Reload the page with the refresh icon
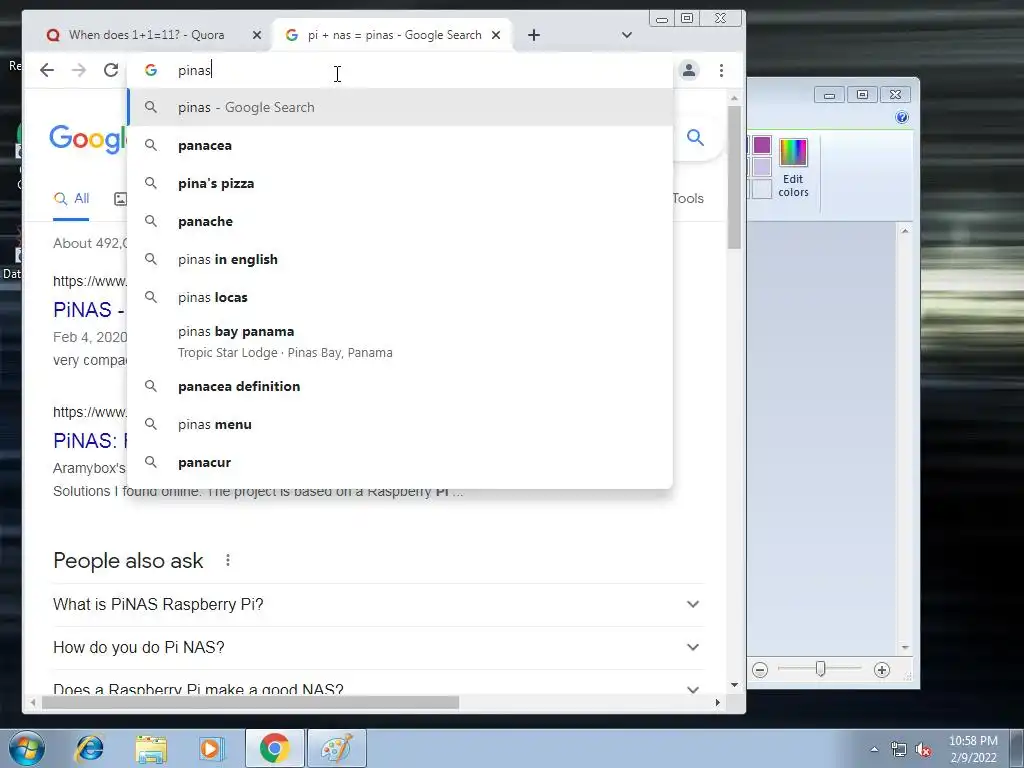The height and width of the screenshot is (768, 1024). (x=111, y=70)
